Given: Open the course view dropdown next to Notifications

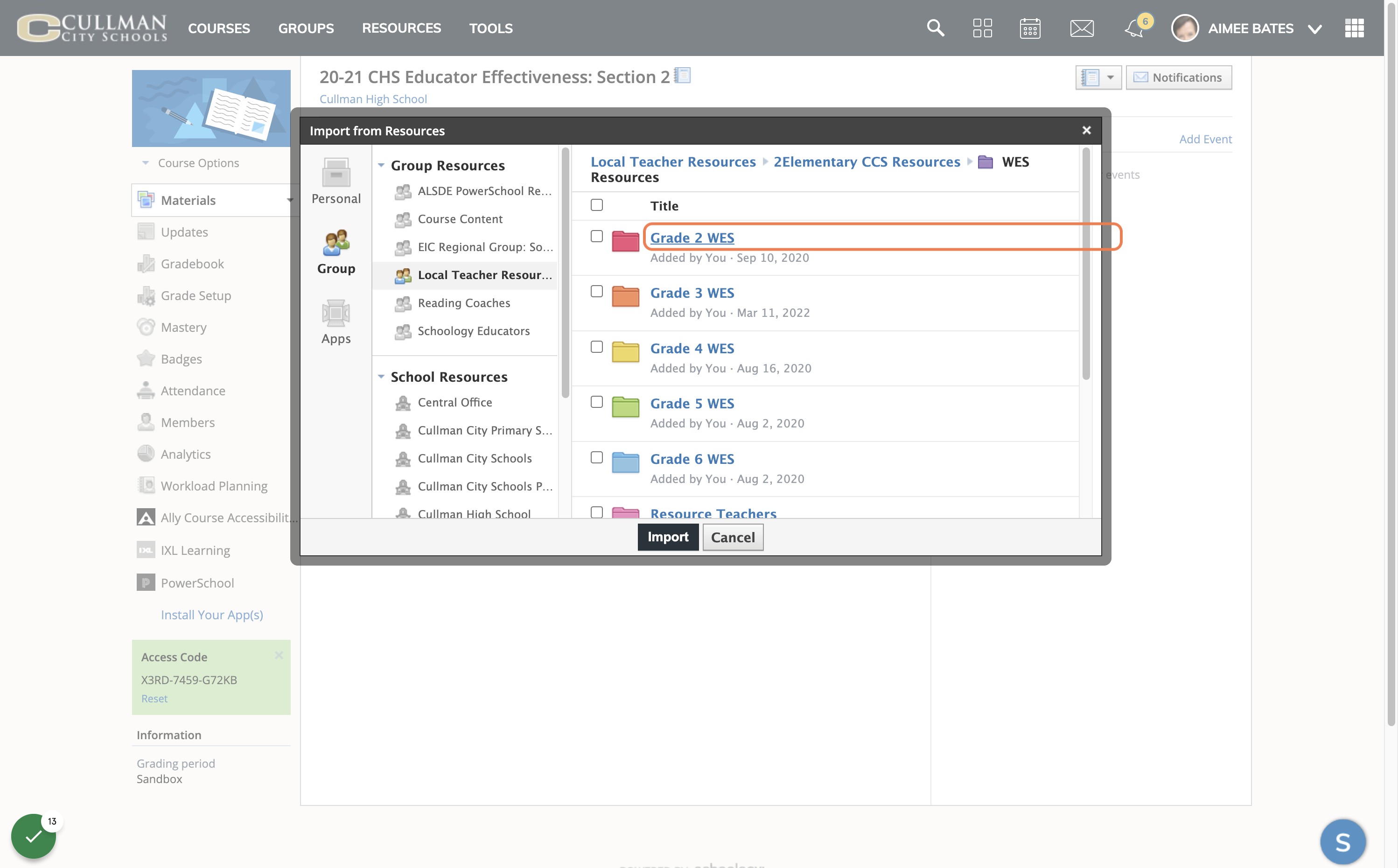Looking at the screenshot, I should [1098, 77].
